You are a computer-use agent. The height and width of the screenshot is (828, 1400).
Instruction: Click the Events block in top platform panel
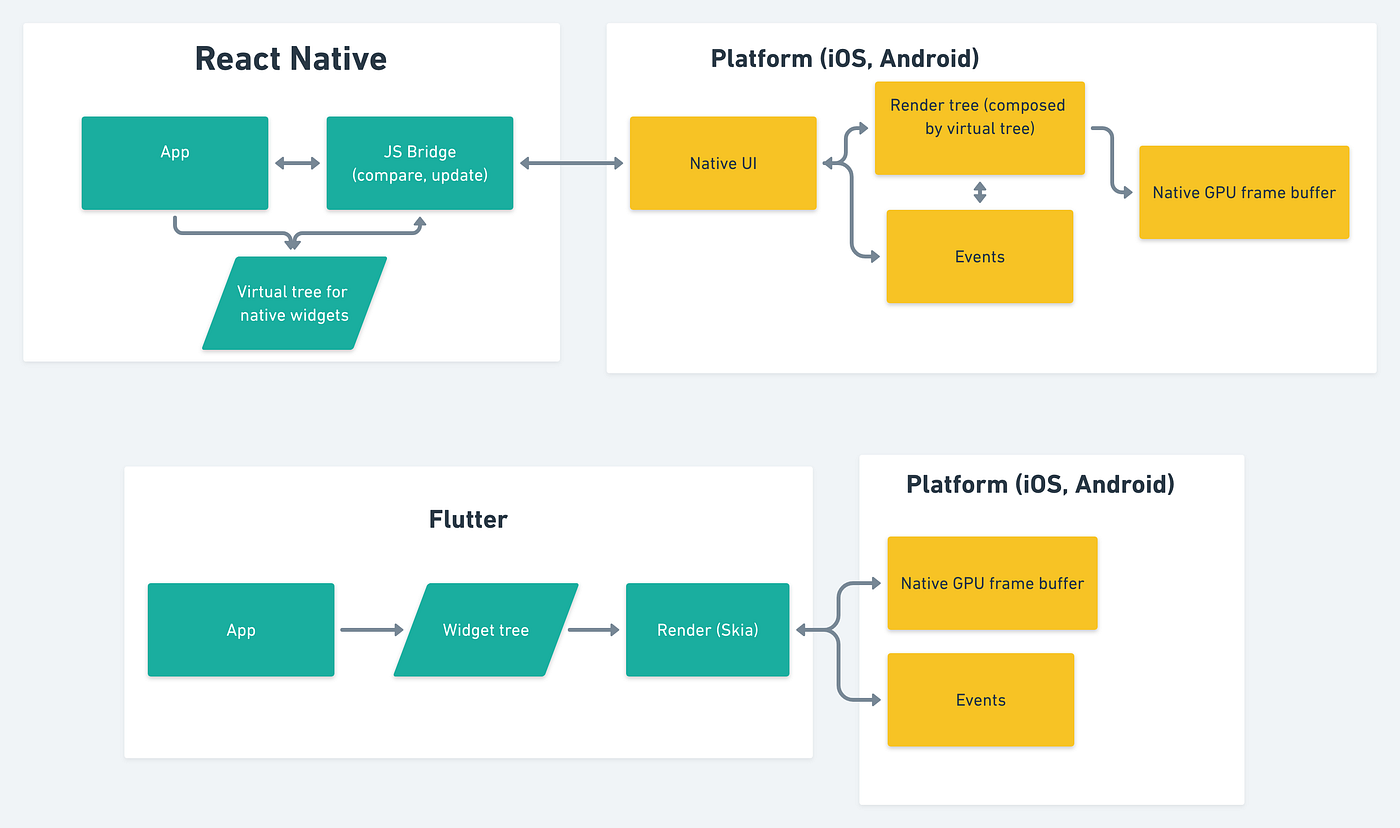pos(979,257)
